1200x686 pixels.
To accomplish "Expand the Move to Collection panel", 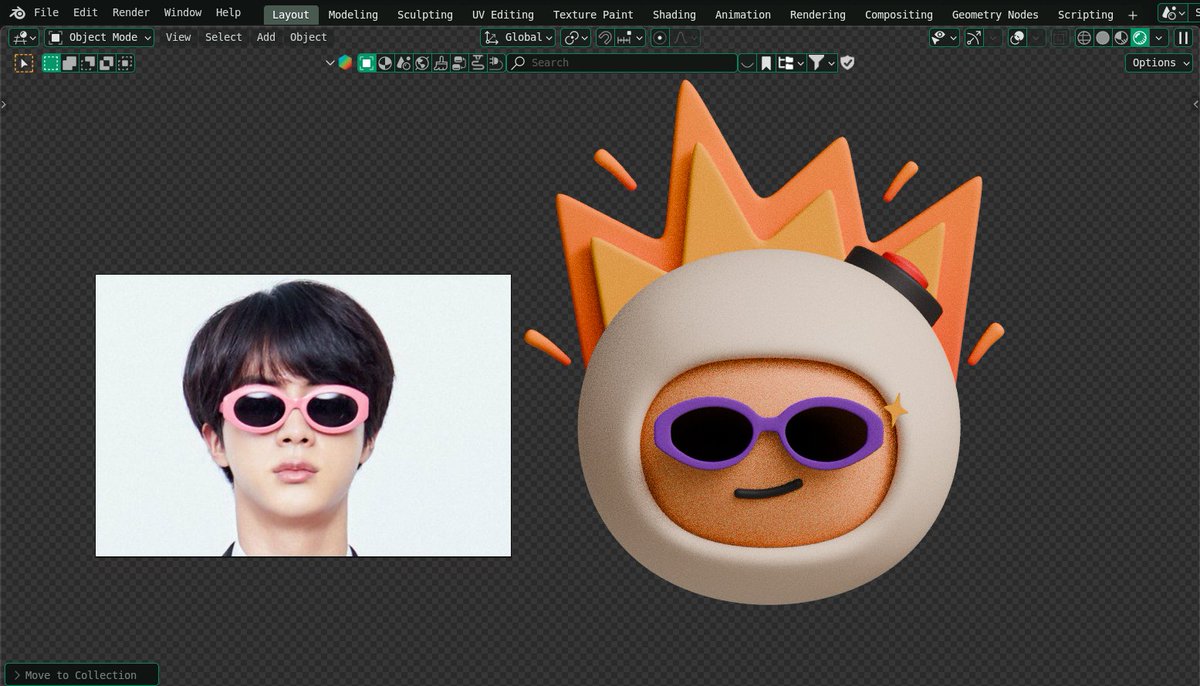I will [81, 675].
